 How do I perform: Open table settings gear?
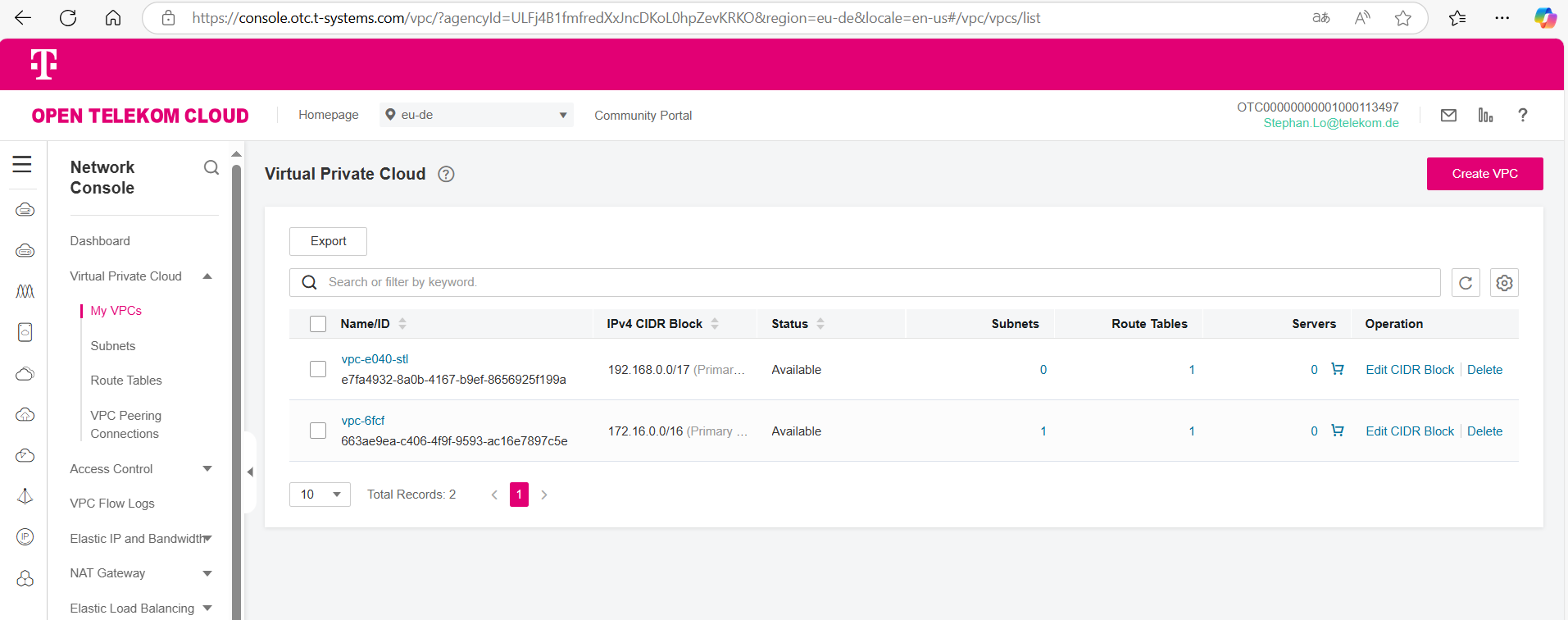click(x=1504, y=283)
